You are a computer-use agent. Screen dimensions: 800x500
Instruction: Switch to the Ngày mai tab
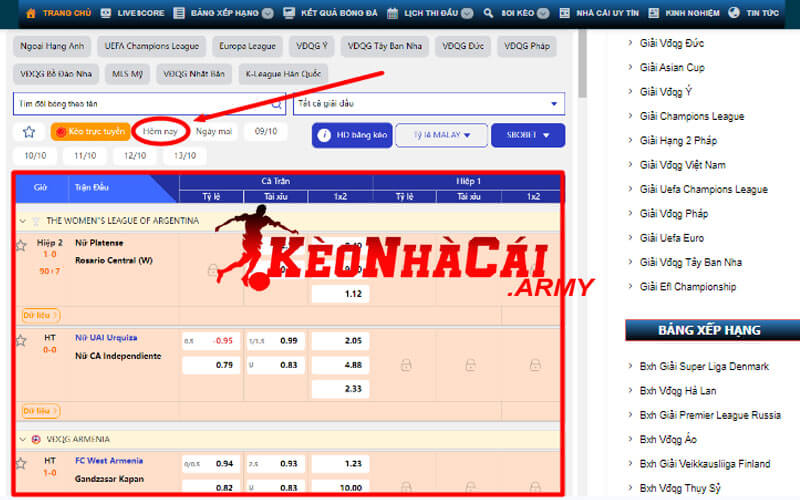pyautogui.click(x=214, y=131)
